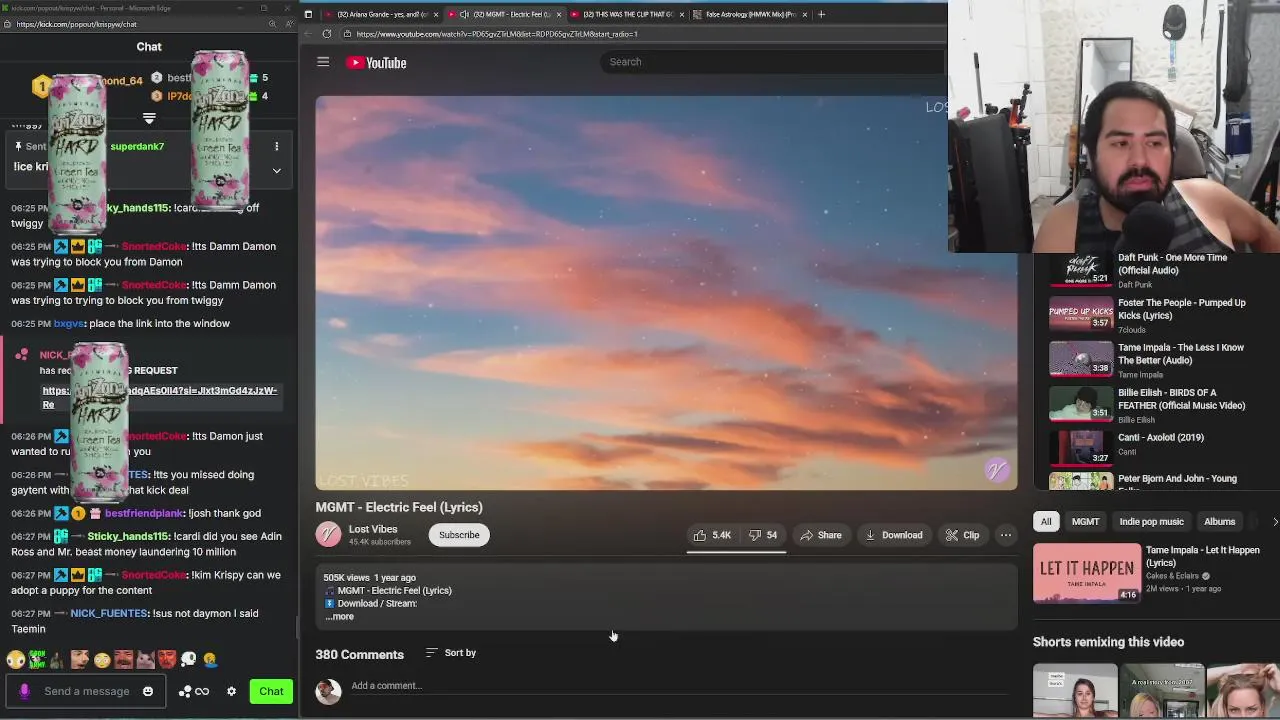
Task: Play Billie Eilish BIRDS OF A FEATHER
Action: tap(1080, 404)
